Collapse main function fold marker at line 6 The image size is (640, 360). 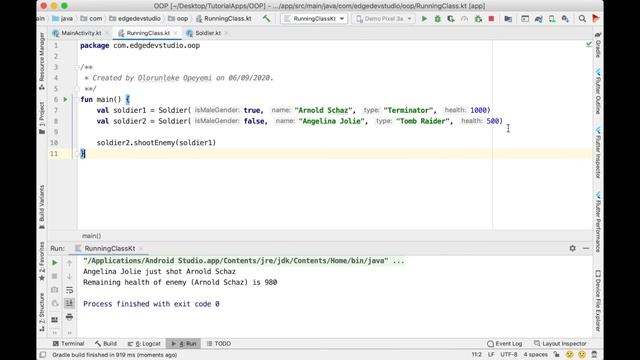tap(76, 99)
